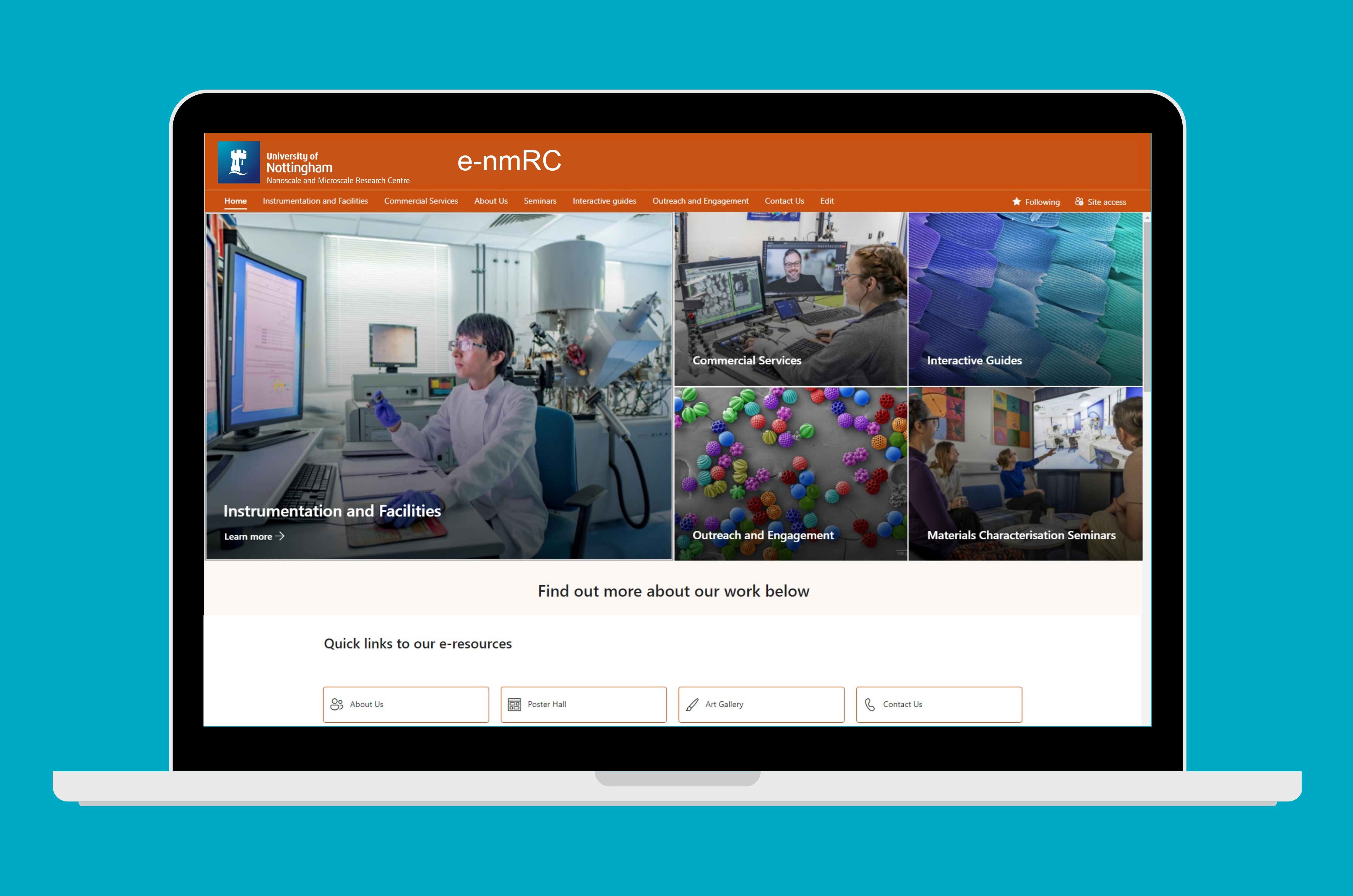
Task: Open the Commercial Services nav item
Action: 421,201
